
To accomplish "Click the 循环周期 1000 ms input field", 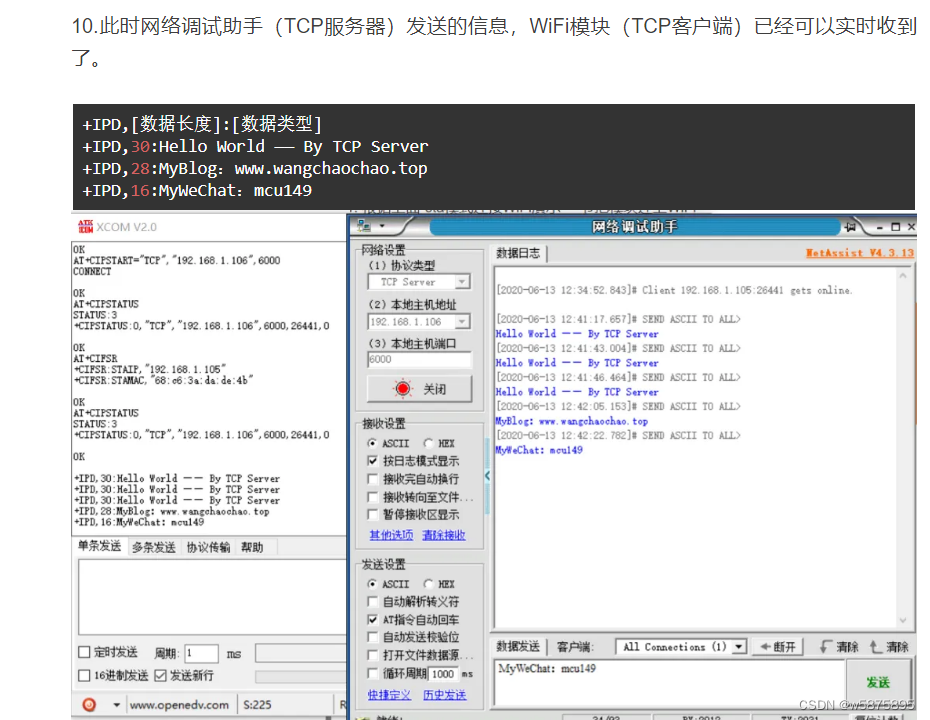I will click(x=444, y=674).
